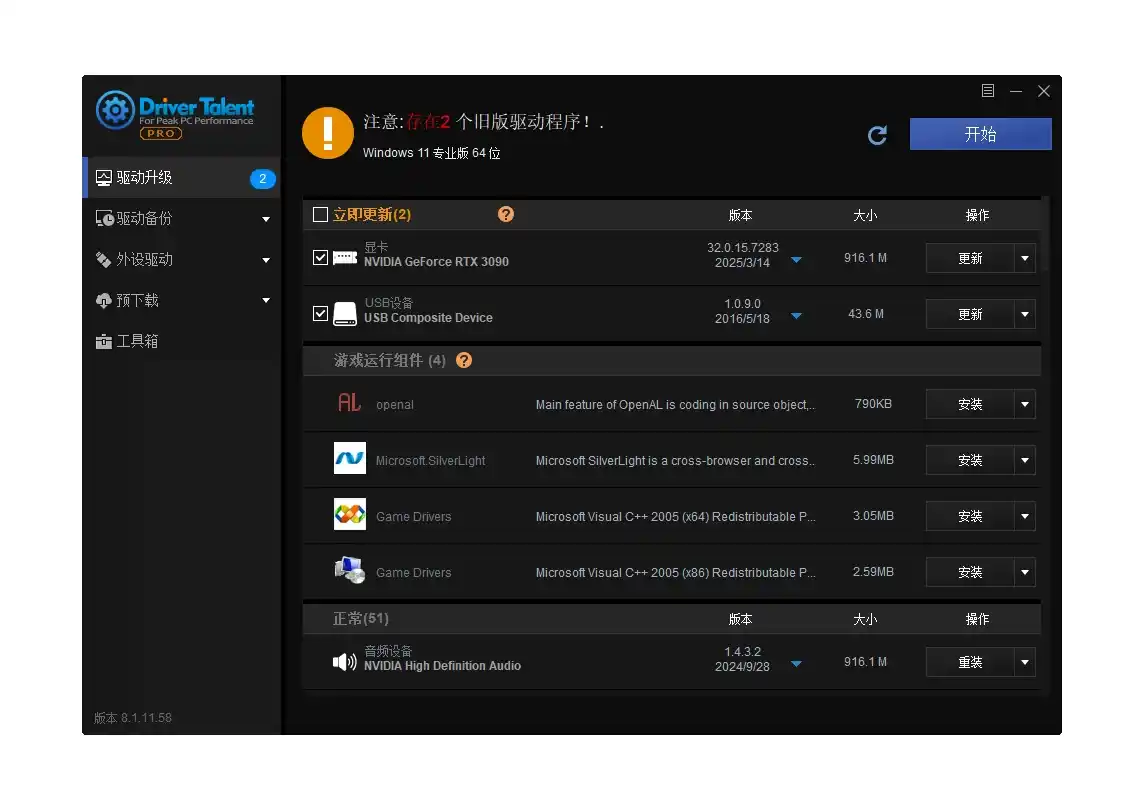Uncheck the NVIDIA GeForce RTX 3090 checkbox
Viewport: 1139px width, 786px height.
click(320, 257)
